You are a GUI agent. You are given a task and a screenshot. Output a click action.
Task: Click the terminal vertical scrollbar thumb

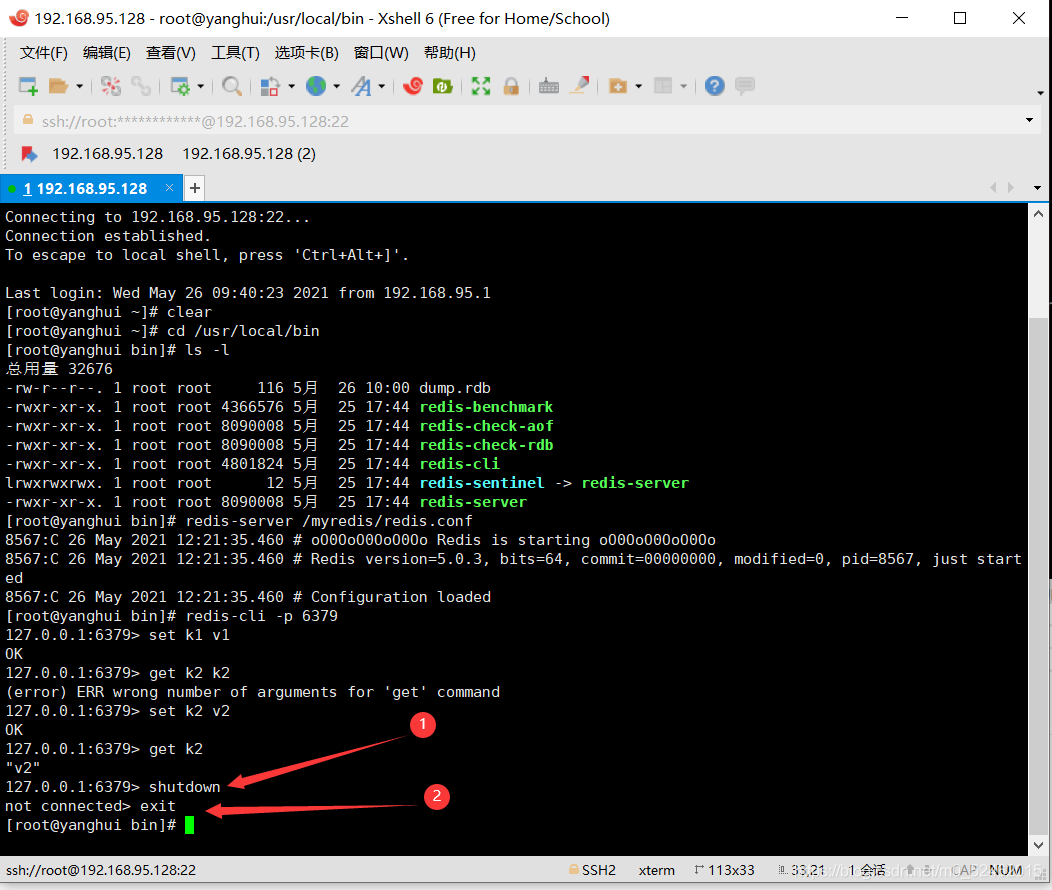[x=1039, y=577]
